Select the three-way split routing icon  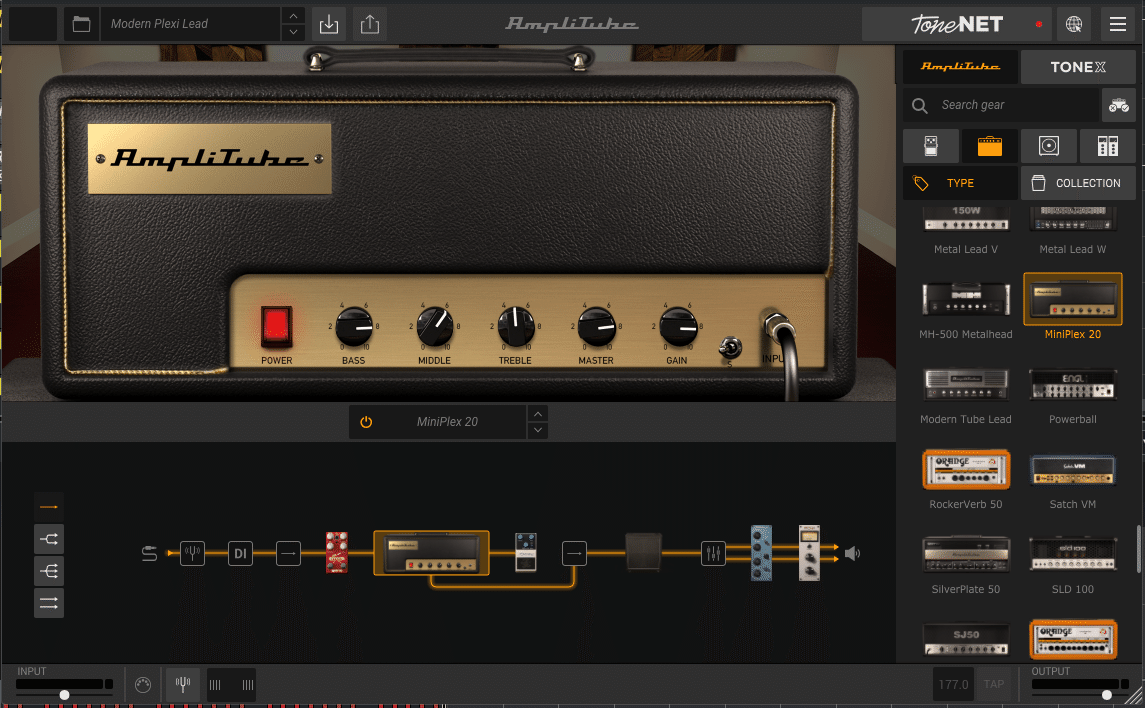[x=49, y=571]
